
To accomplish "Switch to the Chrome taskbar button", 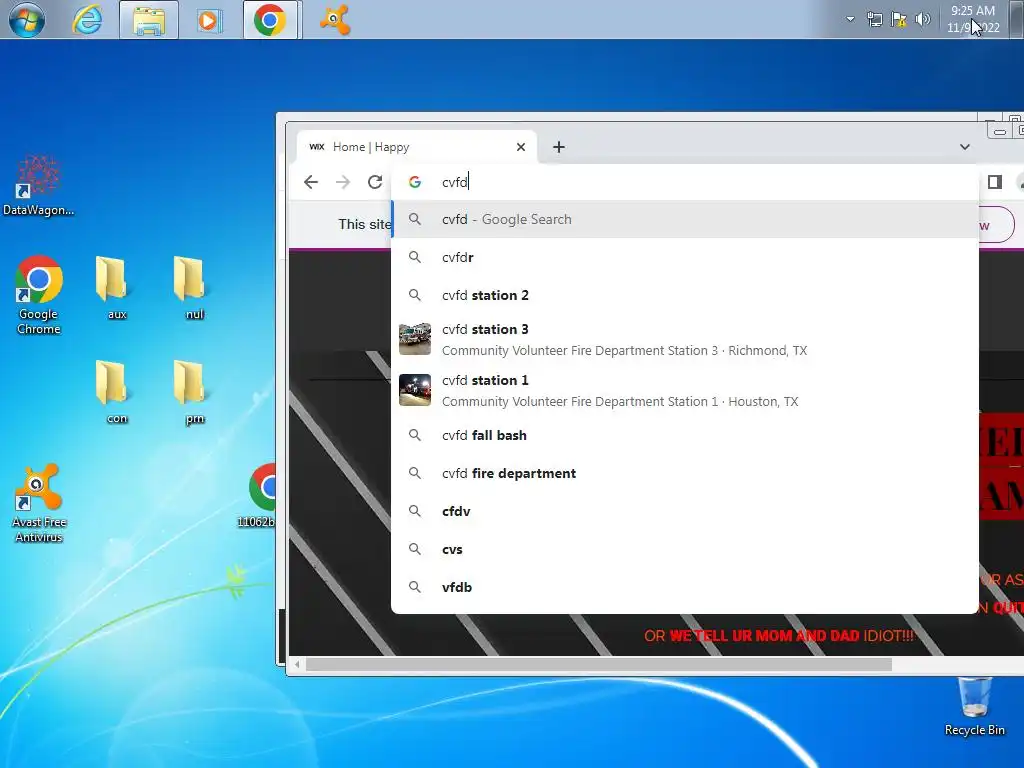I will point(271,20).
